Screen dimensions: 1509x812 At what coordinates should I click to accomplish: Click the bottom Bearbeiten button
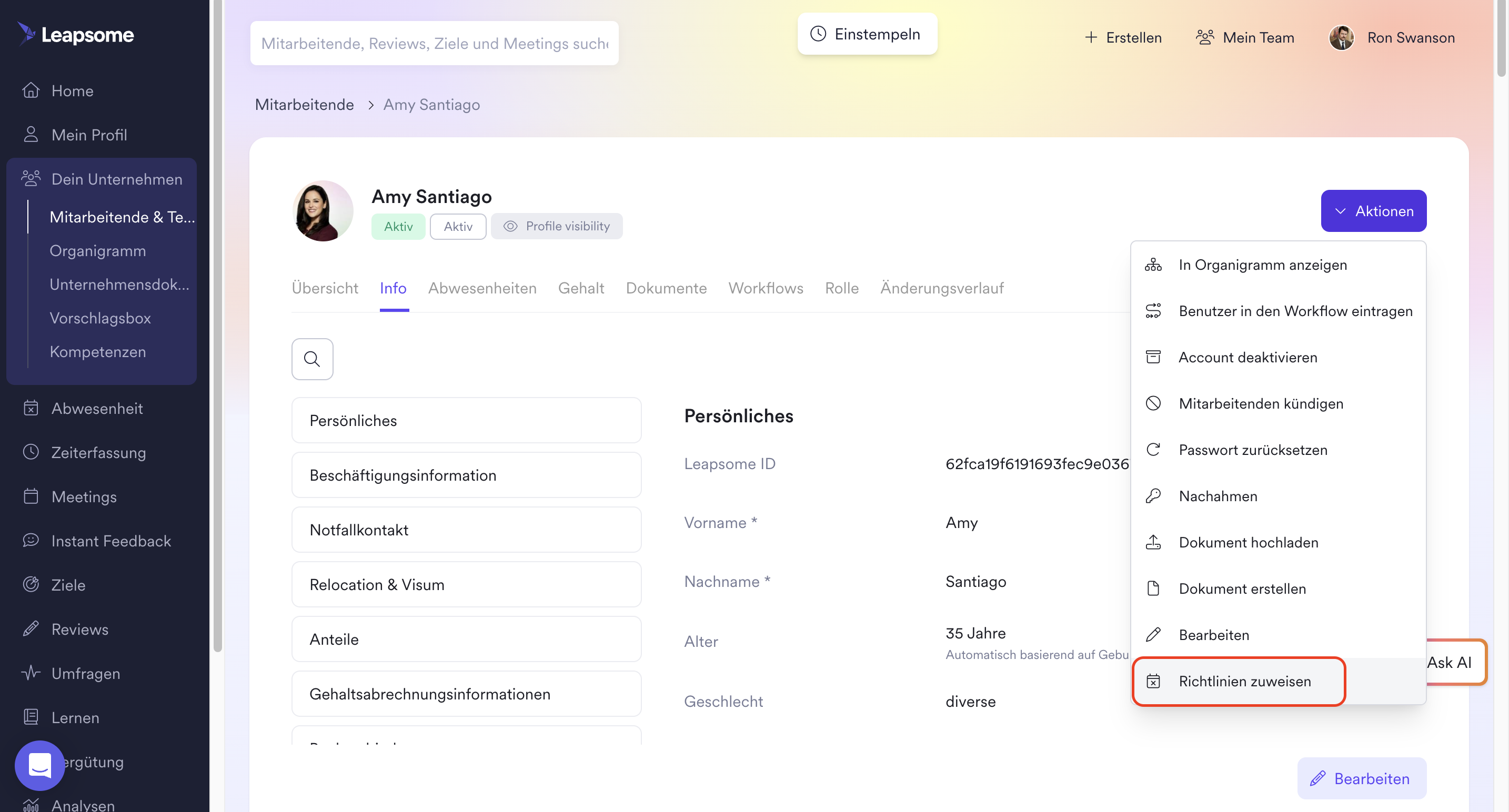[x=1361, y=778]
